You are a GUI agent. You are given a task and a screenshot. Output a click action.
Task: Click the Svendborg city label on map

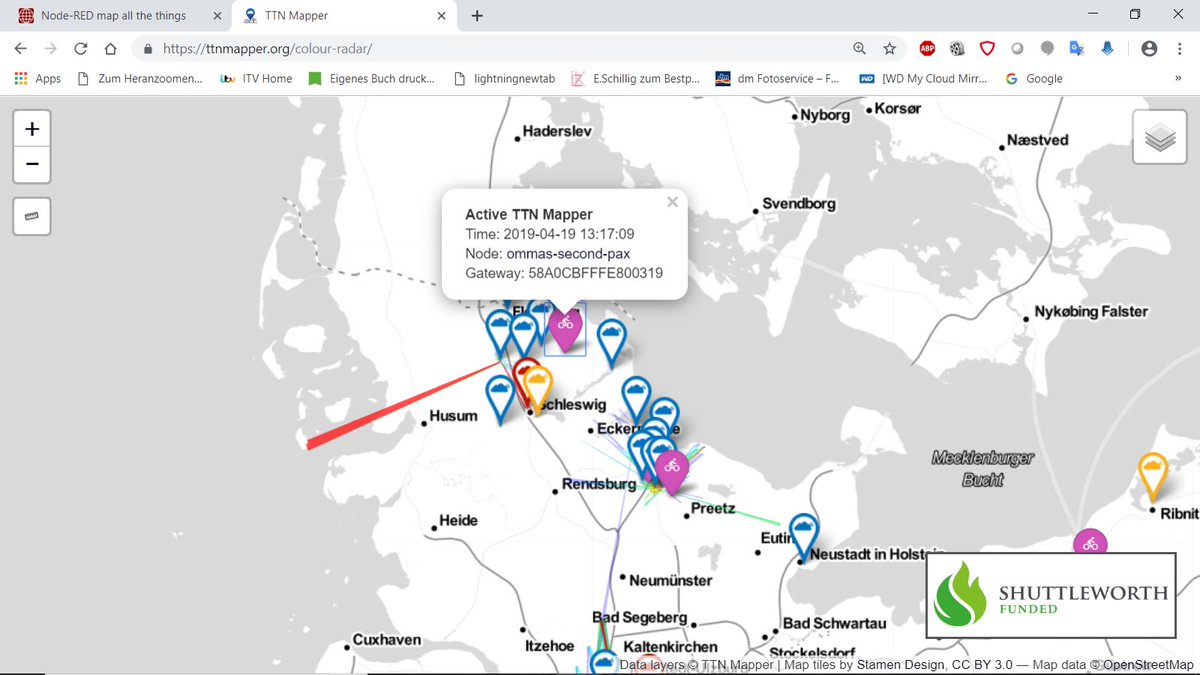[x=798, y=203]
